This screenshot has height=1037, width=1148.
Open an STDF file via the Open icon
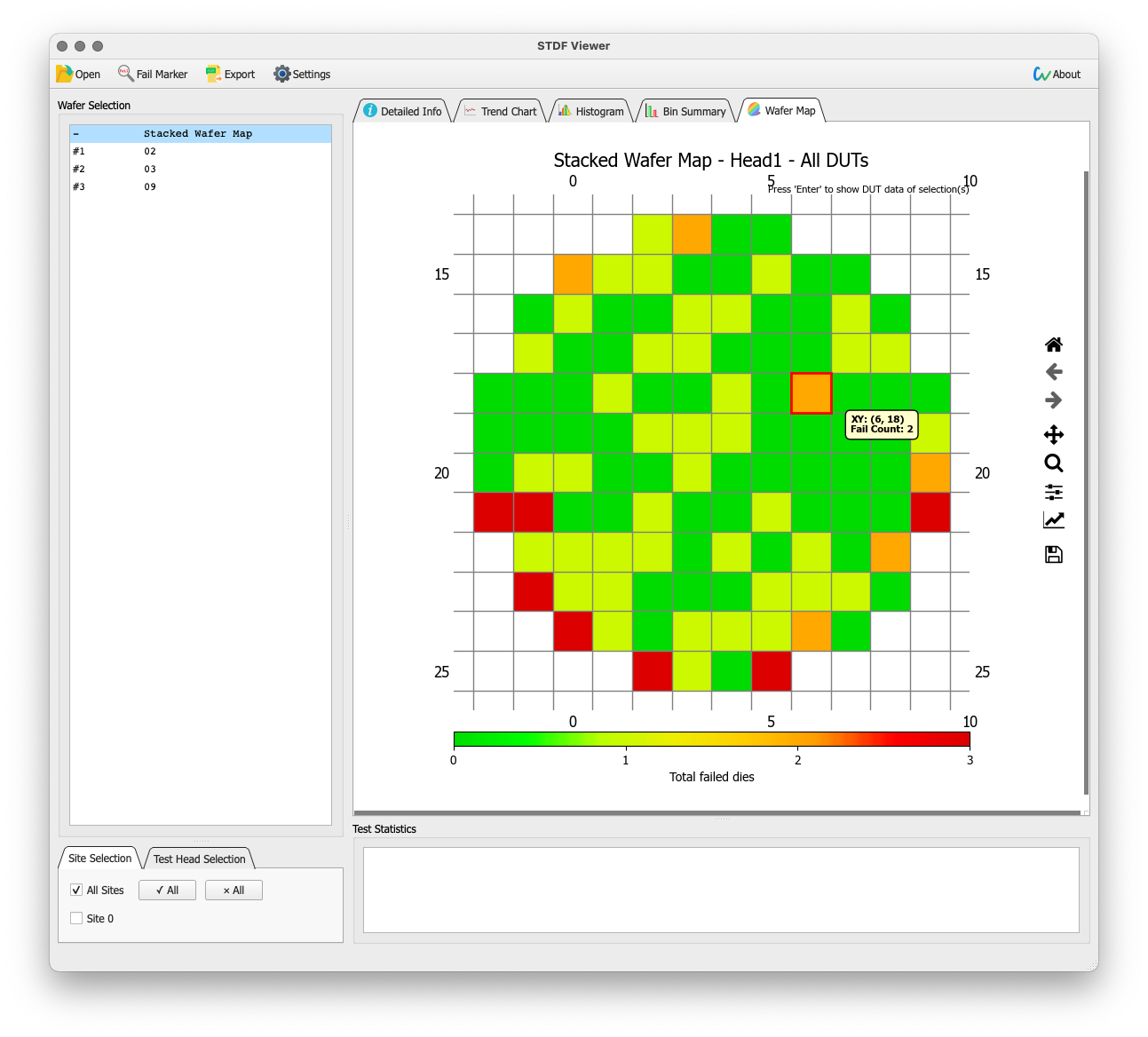pos(77,74)
